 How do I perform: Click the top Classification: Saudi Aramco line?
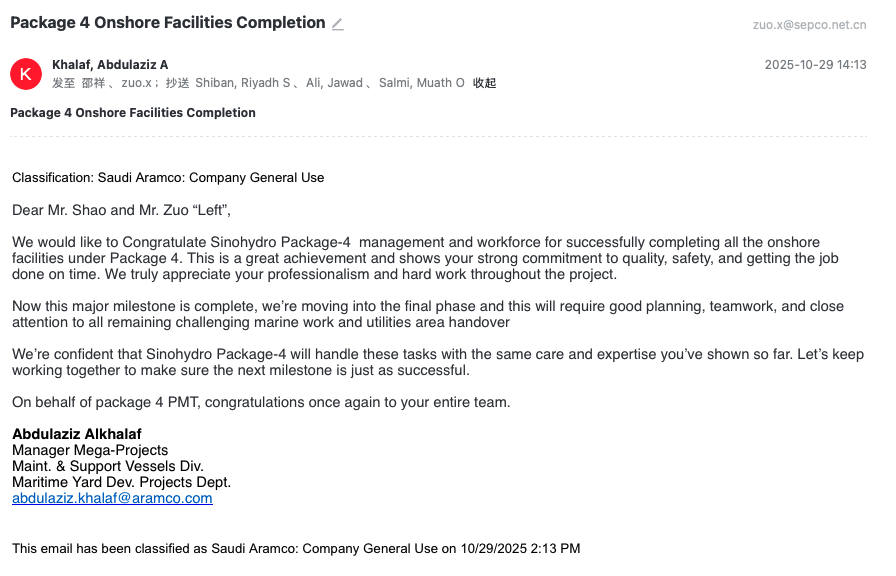[x=168, y=178]
